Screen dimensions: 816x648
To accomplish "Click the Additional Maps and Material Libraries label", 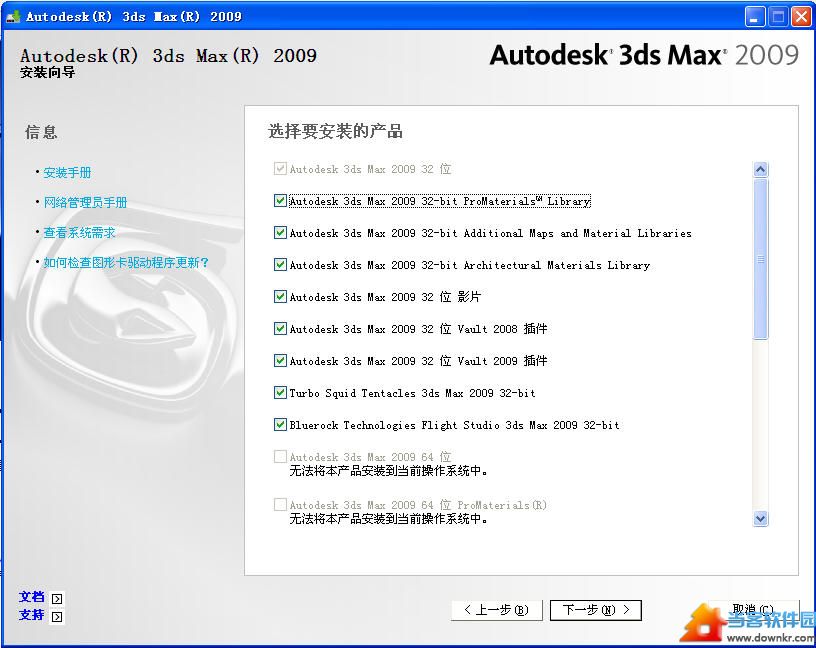I will pyautogui.click(x=490, y=233).
